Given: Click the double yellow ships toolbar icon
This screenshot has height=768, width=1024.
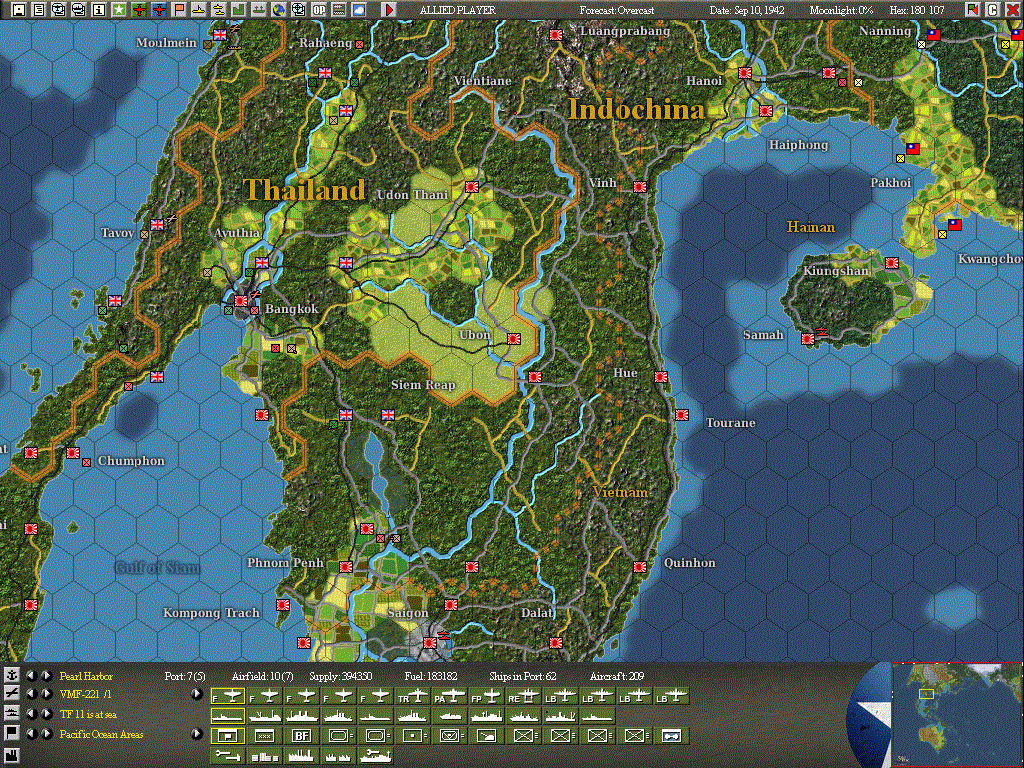Looking at the screenshot, I should coord(219,9).
